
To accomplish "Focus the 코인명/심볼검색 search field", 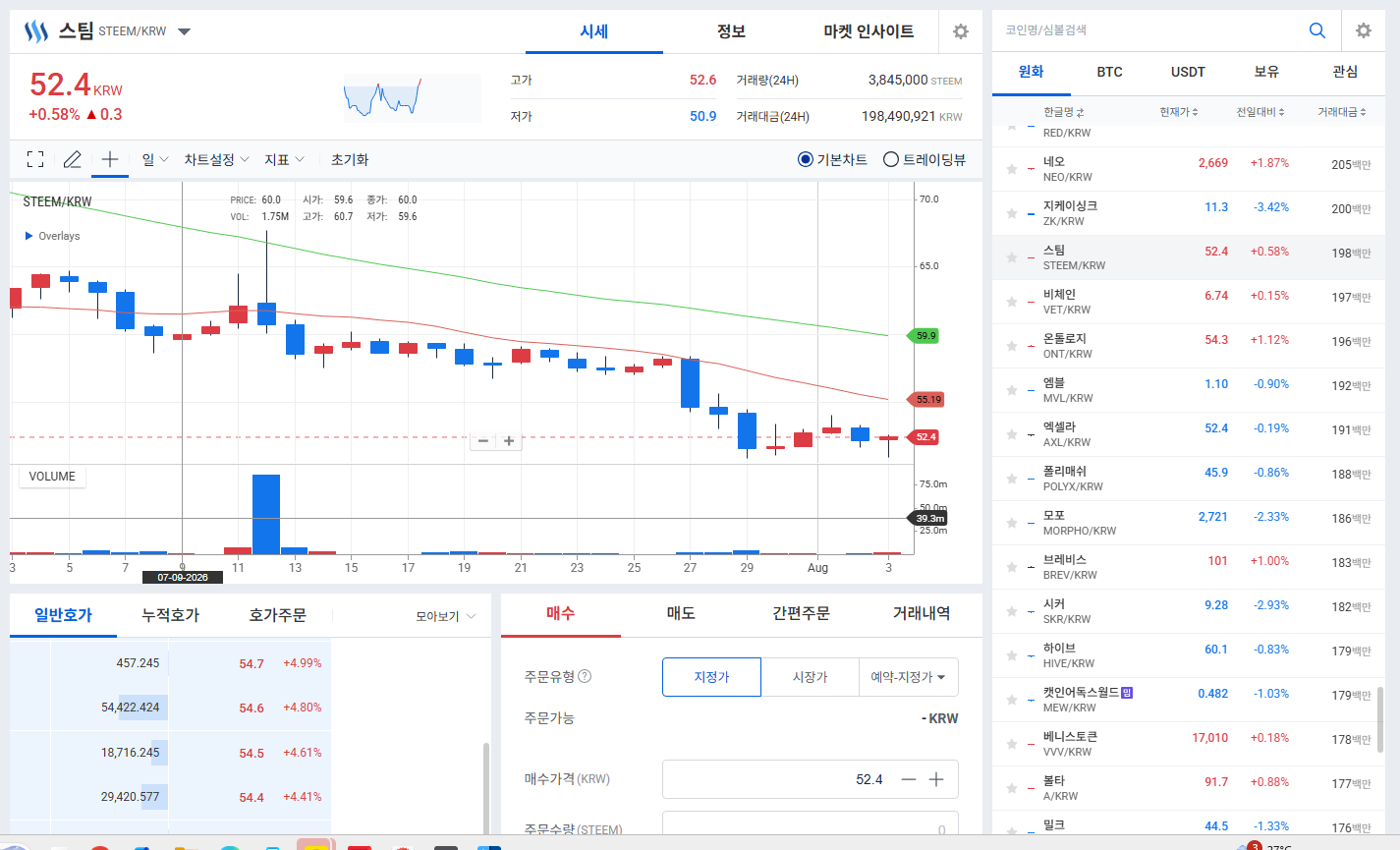I will click(1149, 30).
